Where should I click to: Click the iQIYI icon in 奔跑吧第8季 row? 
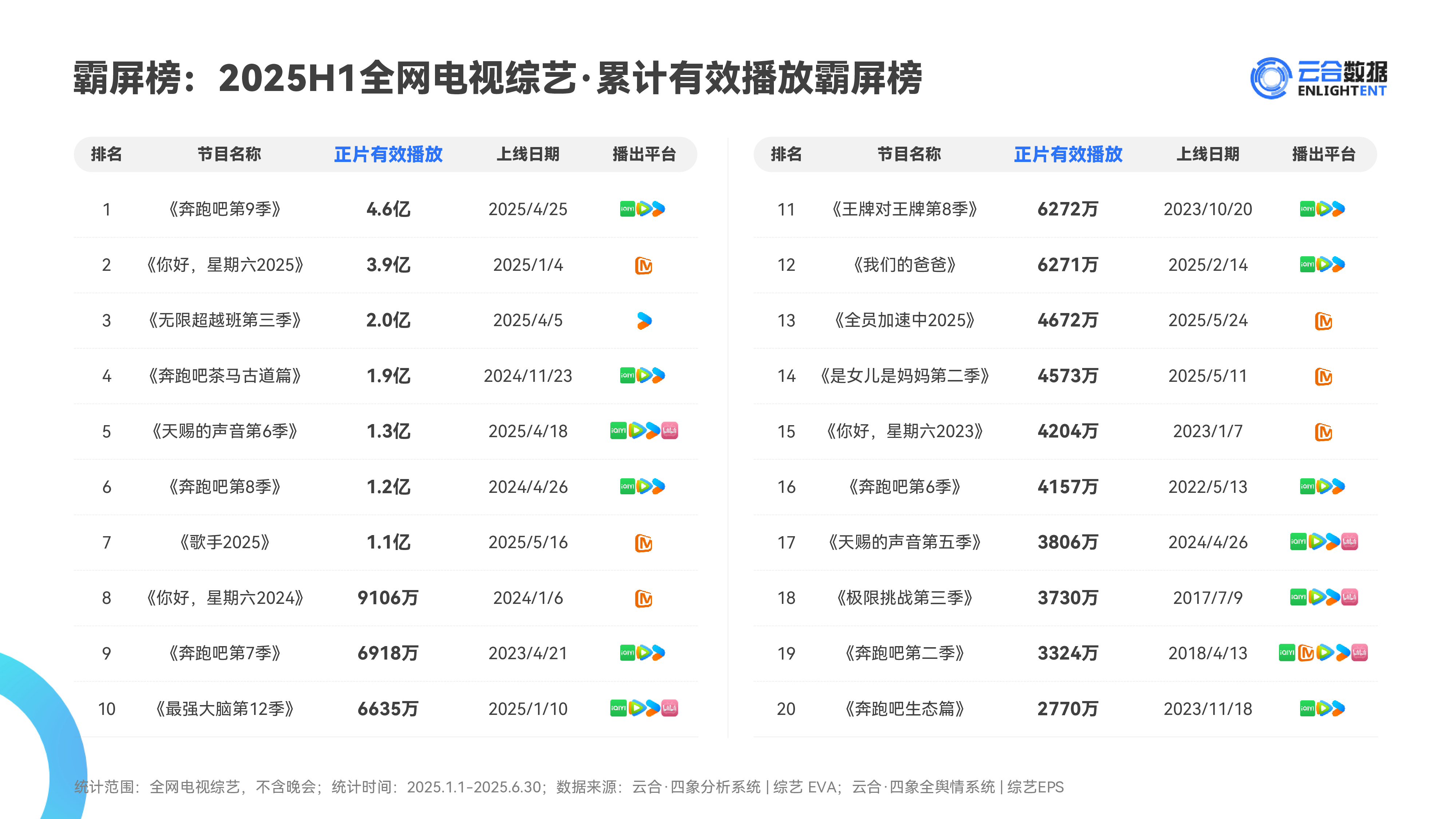tap(628, 487)
